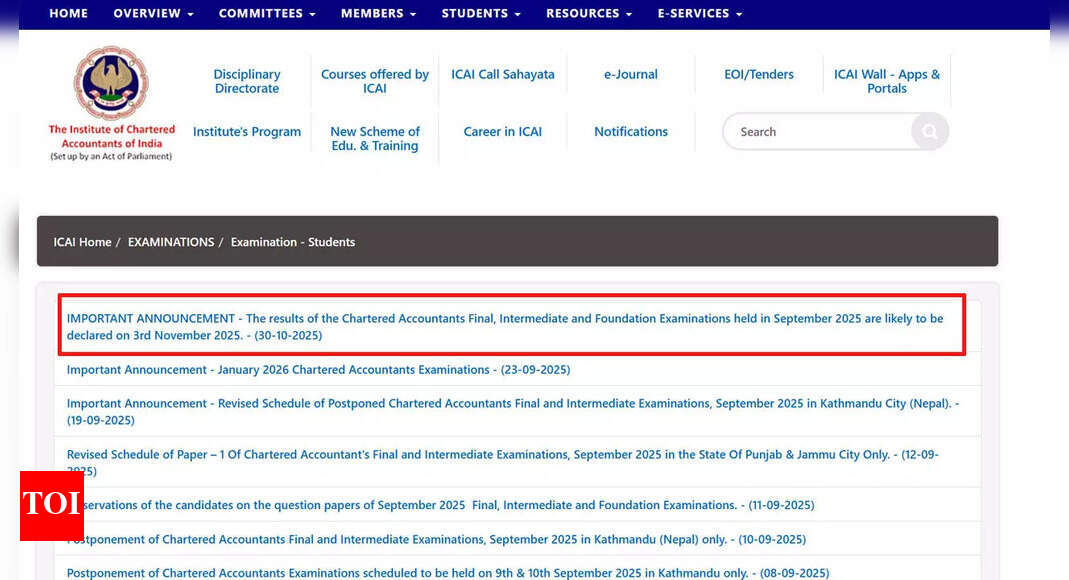Open Courses offered by ICAI
1069x580 pixels.
coord(374,81)
